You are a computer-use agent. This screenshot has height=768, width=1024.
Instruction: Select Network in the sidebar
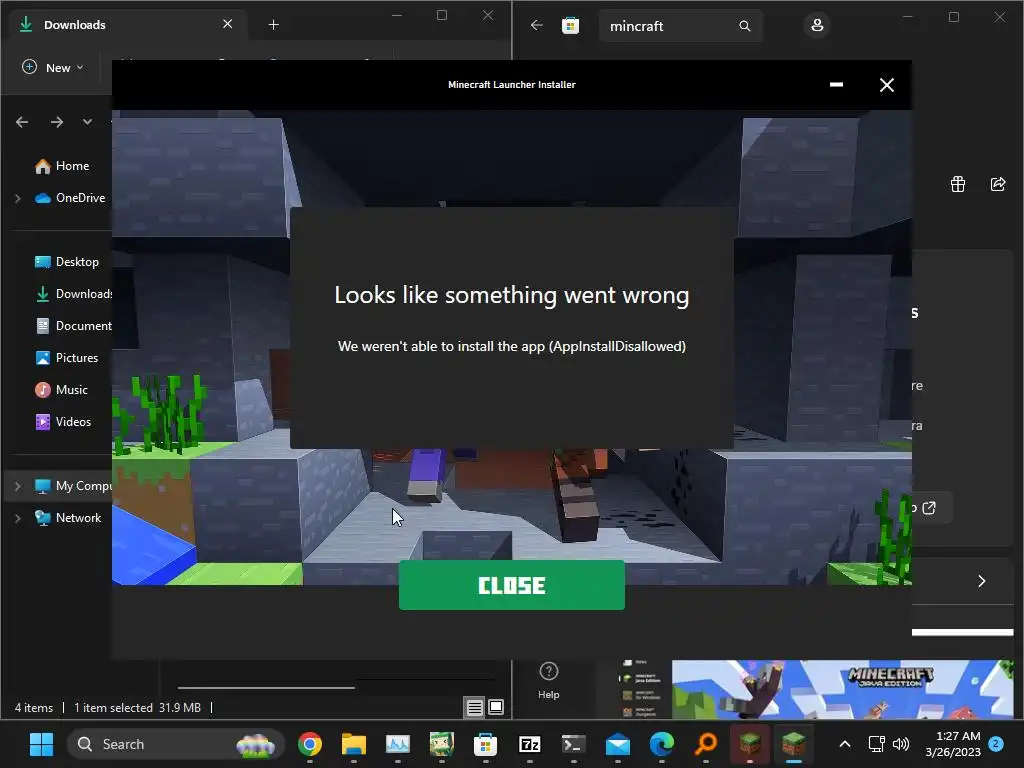69,518
